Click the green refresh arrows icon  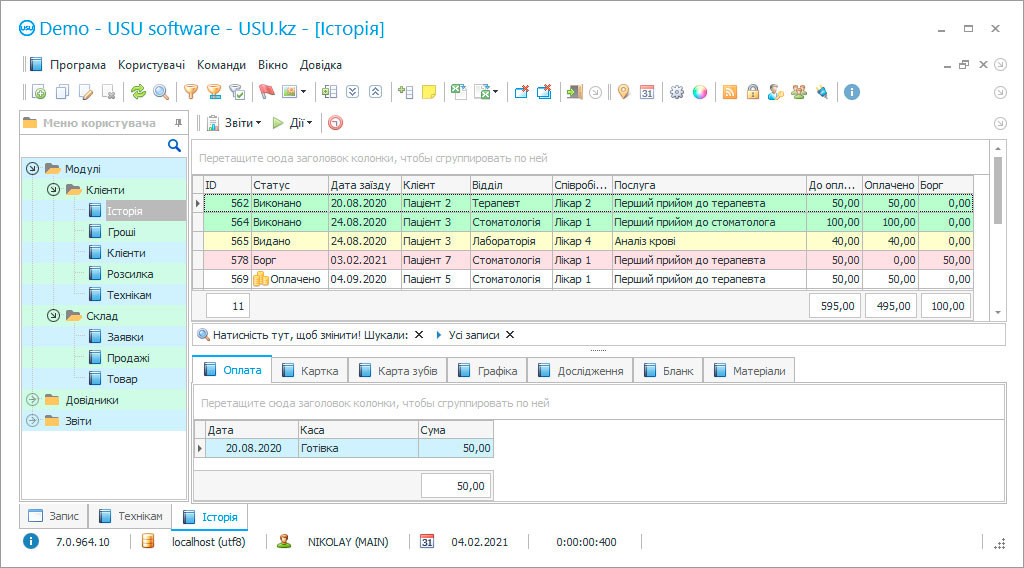click(138, 92)
